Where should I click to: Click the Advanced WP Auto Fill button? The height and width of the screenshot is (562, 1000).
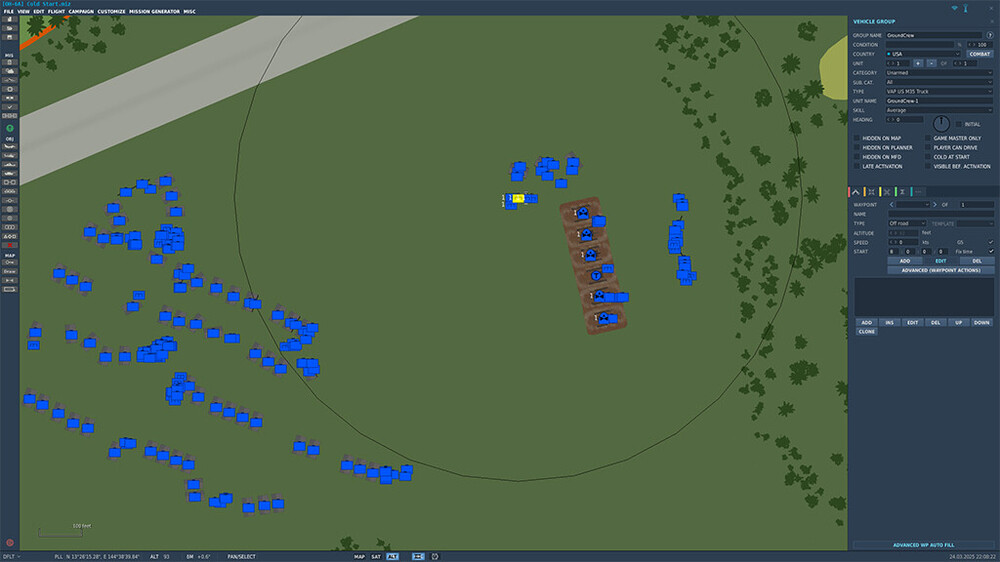pyautogui.click(x=923, y=545)
